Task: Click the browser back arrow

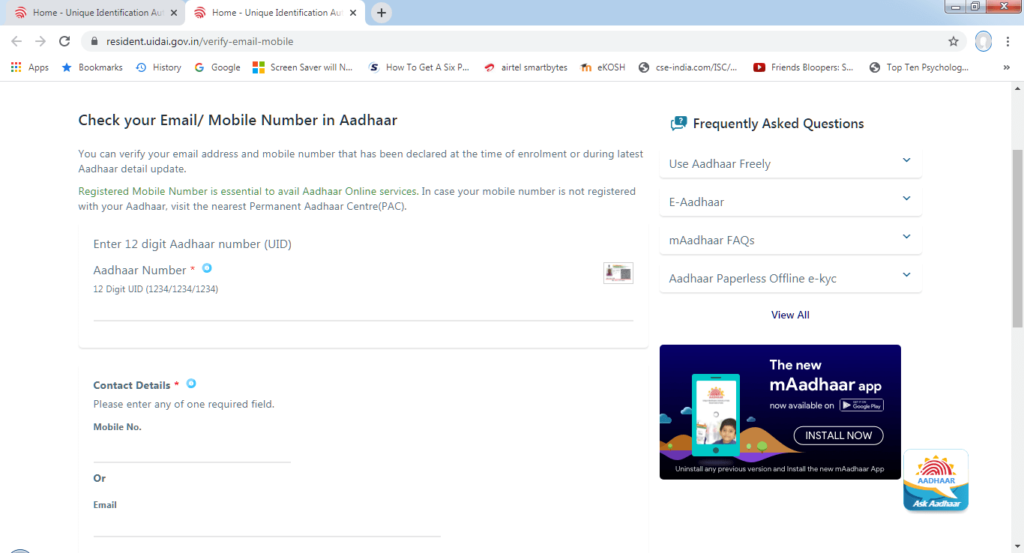Action: tap(17, 41)
